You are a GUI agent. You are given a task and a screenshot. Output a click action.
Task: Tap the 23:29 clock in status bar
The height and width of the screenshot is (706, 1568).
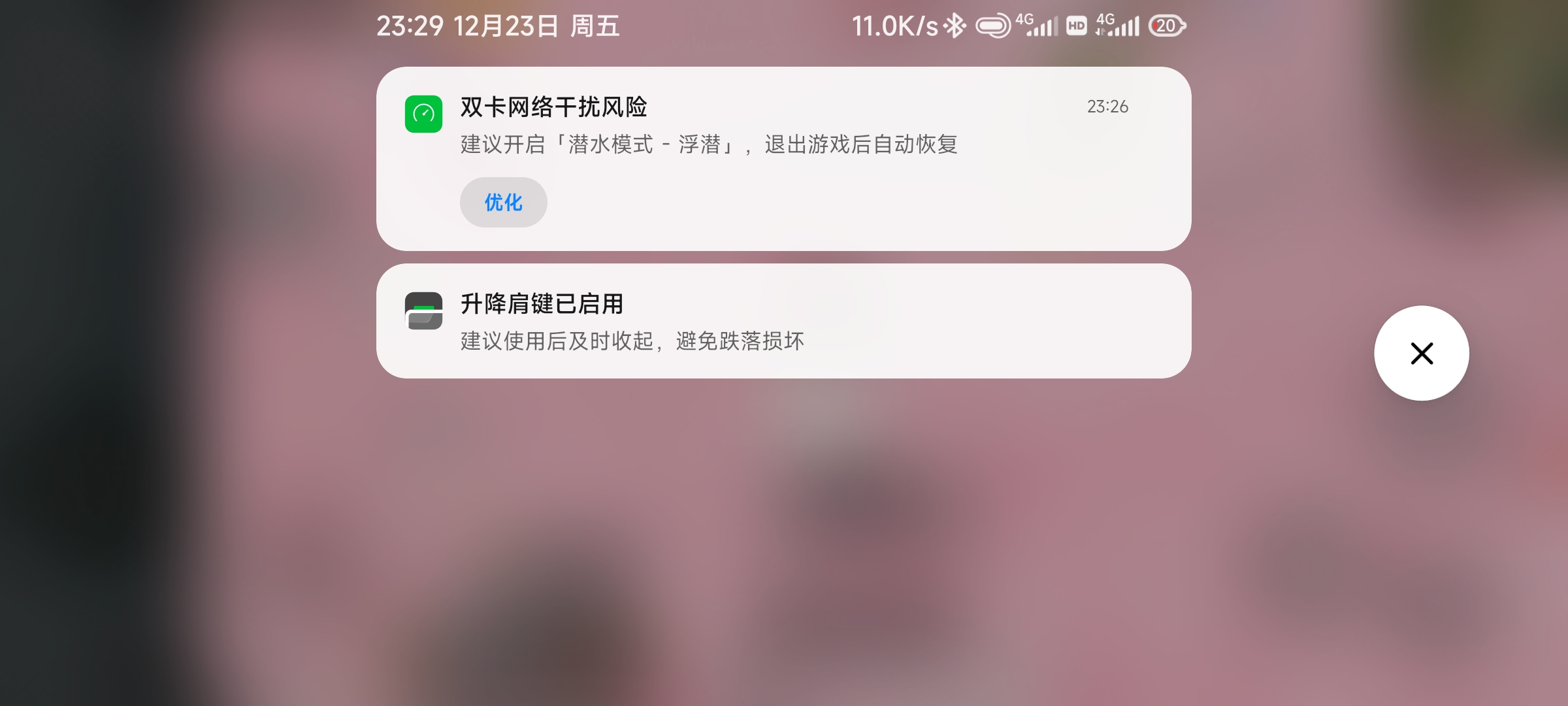(x=410, y=26)
